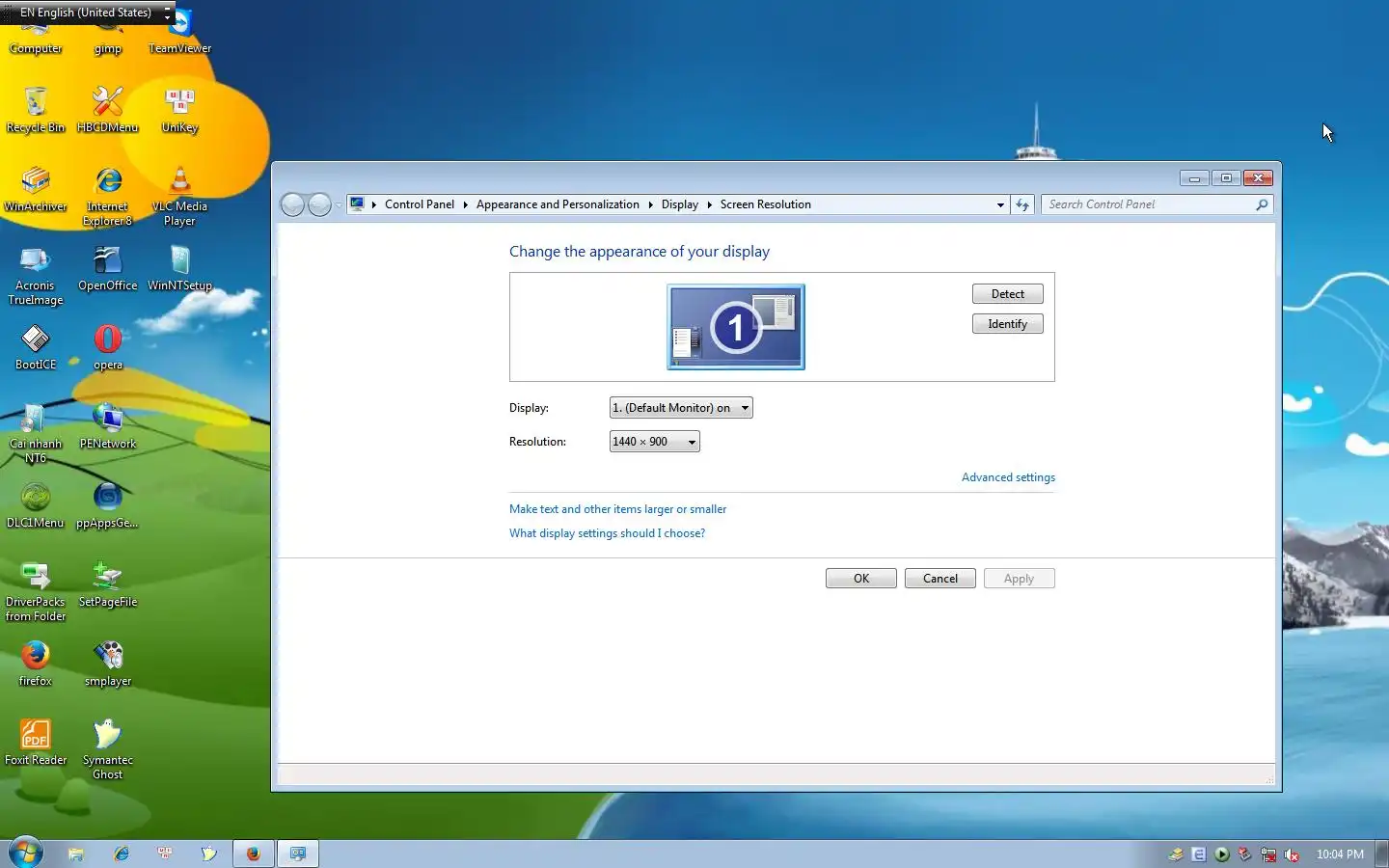Screen dimensions: 1389x868
Task: Open OpenOffice desktop shortcut
Action: [107, 267]
